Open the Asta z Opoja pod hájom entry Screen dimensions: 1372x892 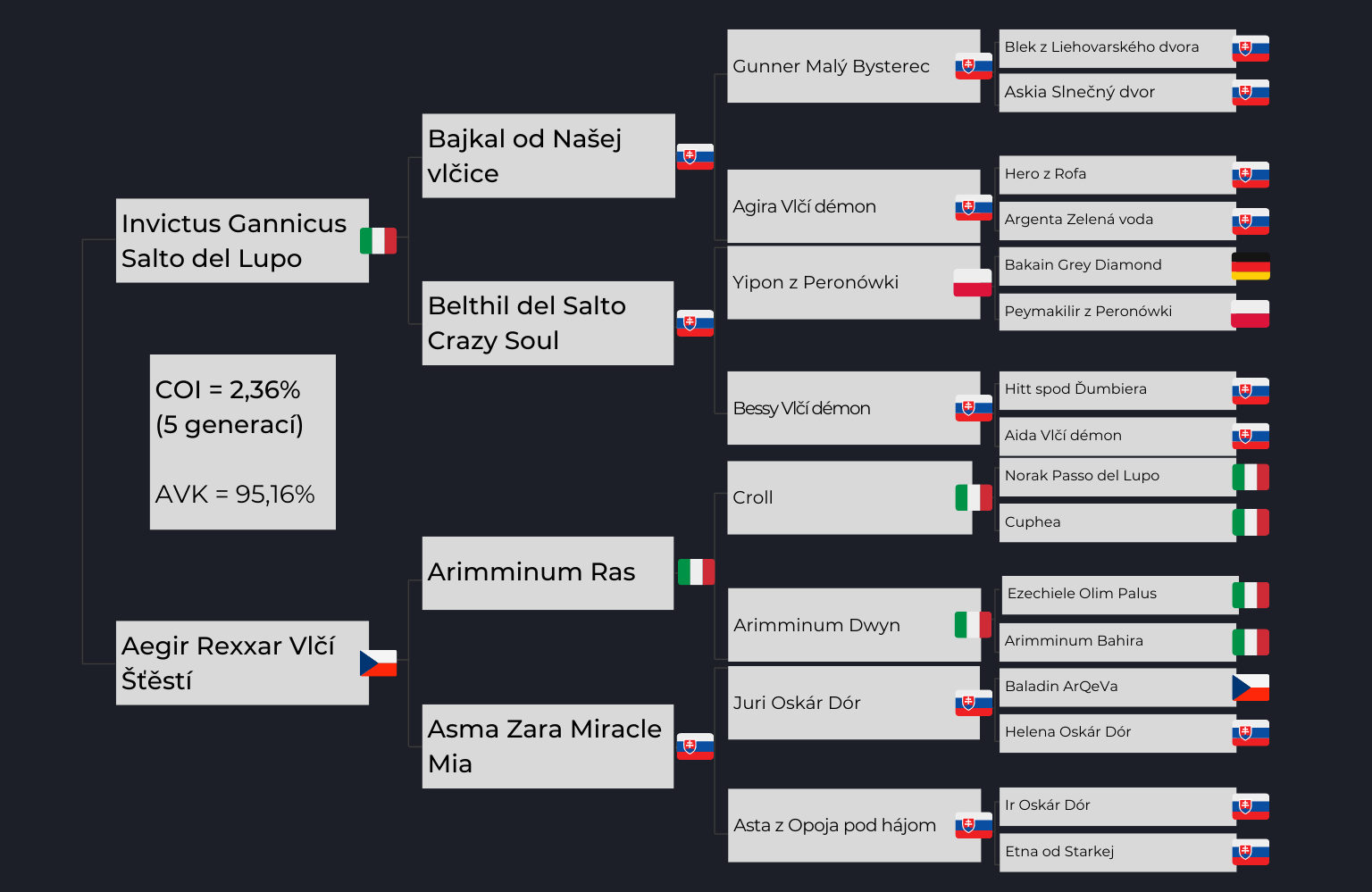[x=854, y=825]
